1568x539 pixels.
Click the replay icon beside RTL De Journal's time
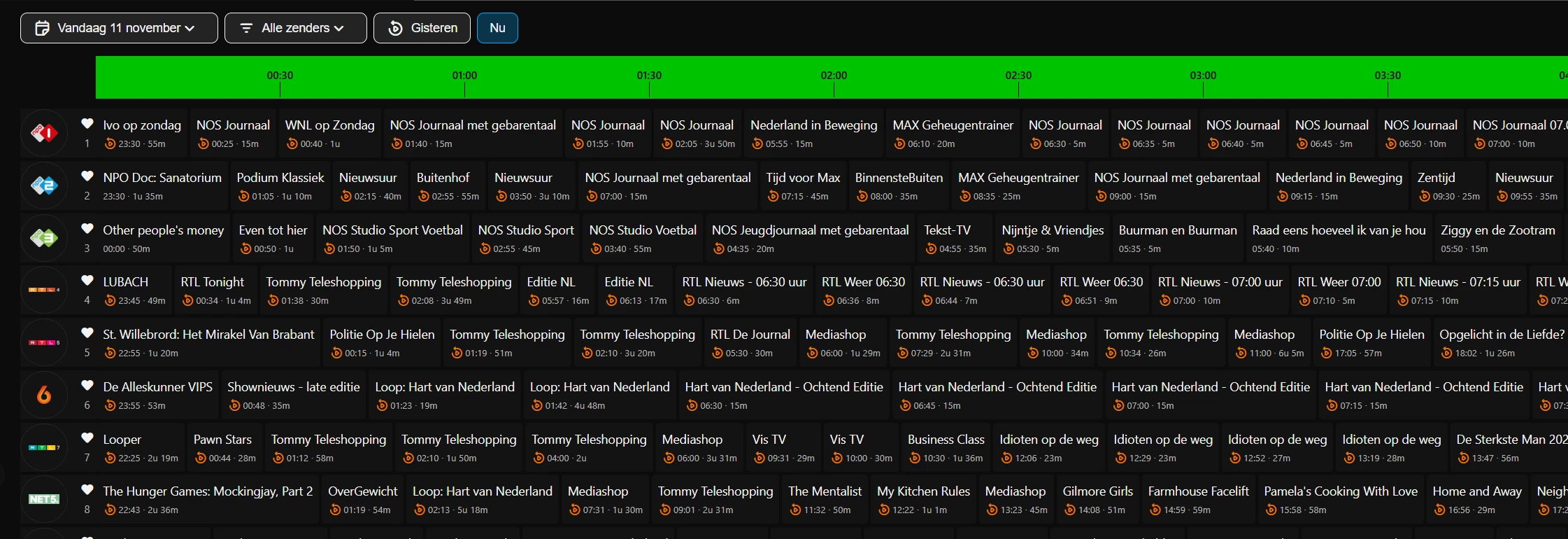718,353
